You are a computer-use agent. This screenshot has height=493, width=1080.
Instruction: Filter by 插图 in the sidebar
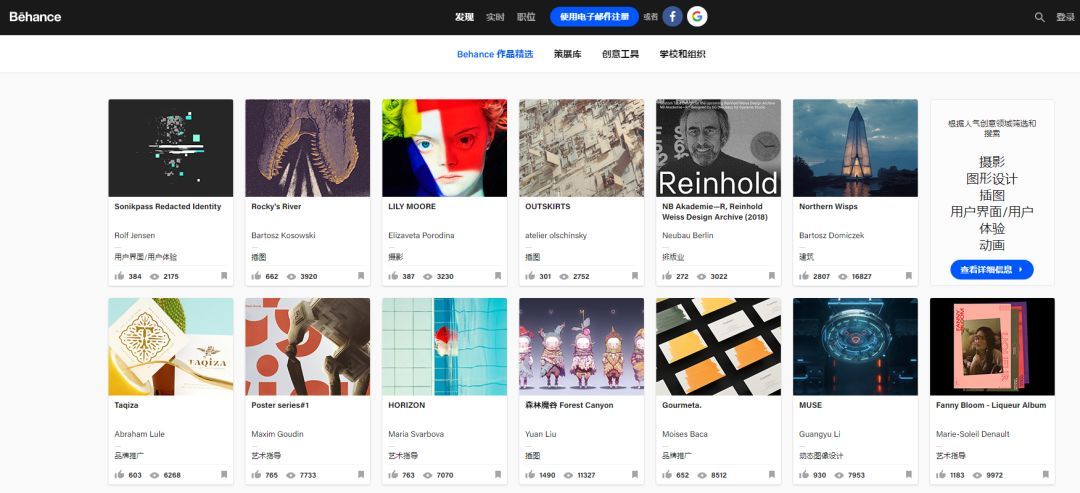(x=992, y=196)
